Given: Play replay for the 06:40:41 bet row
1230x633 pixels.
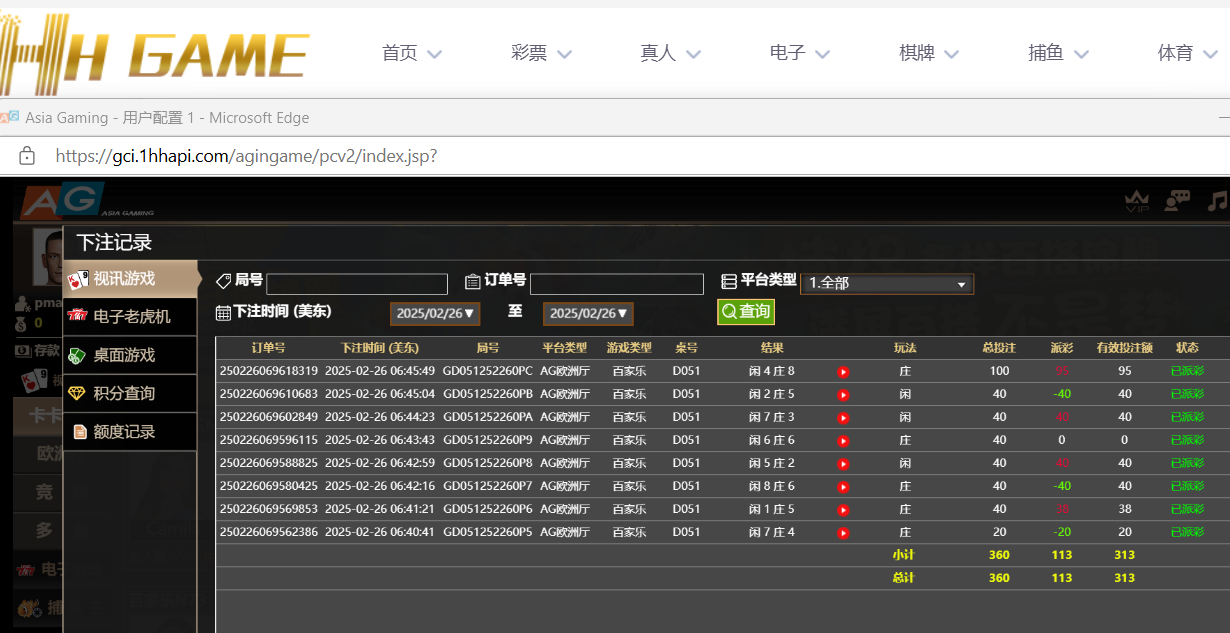Looking at the screenshot, I should tap(843, 533).
